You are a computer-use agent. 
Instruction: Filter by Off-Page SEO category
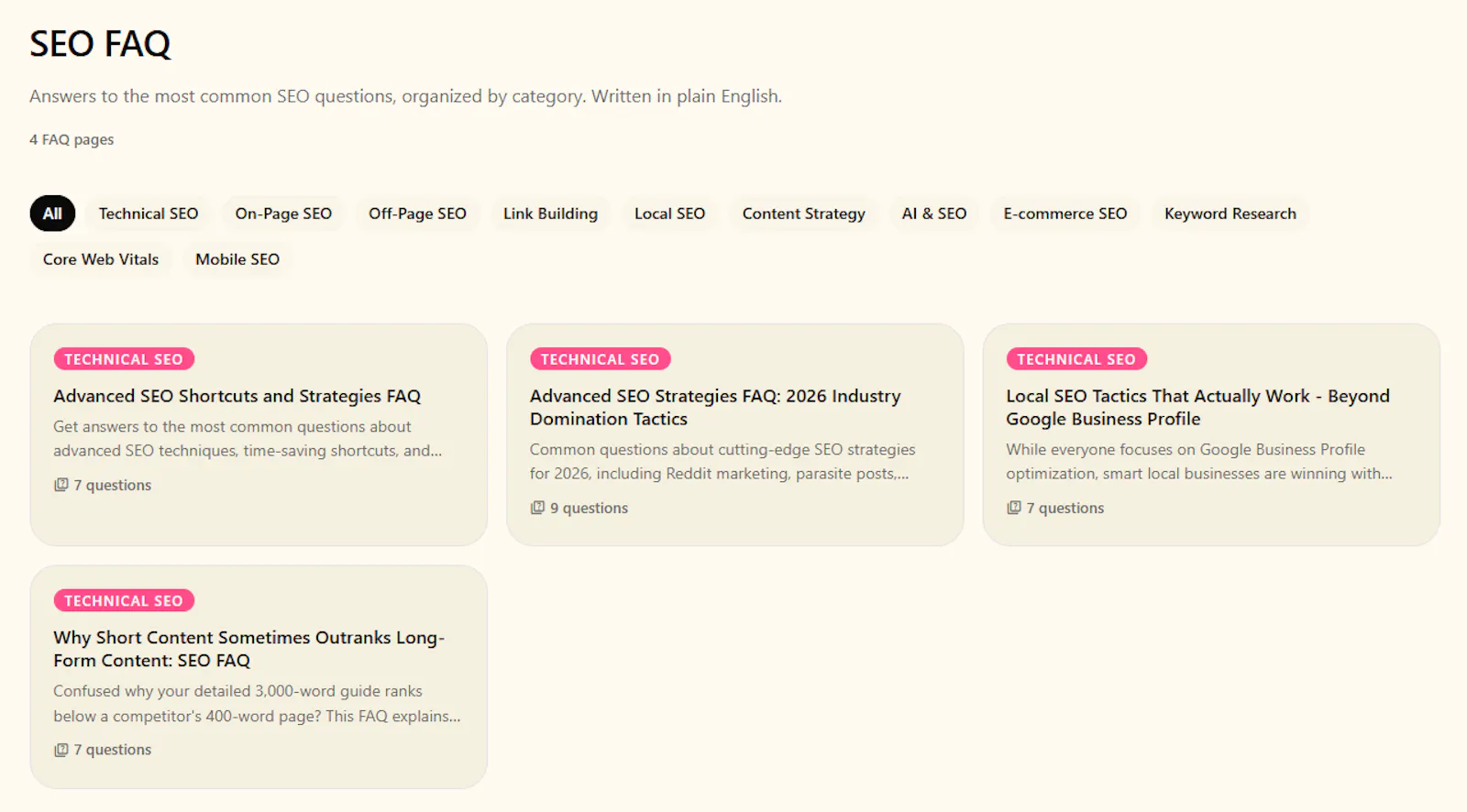point(417,214)
